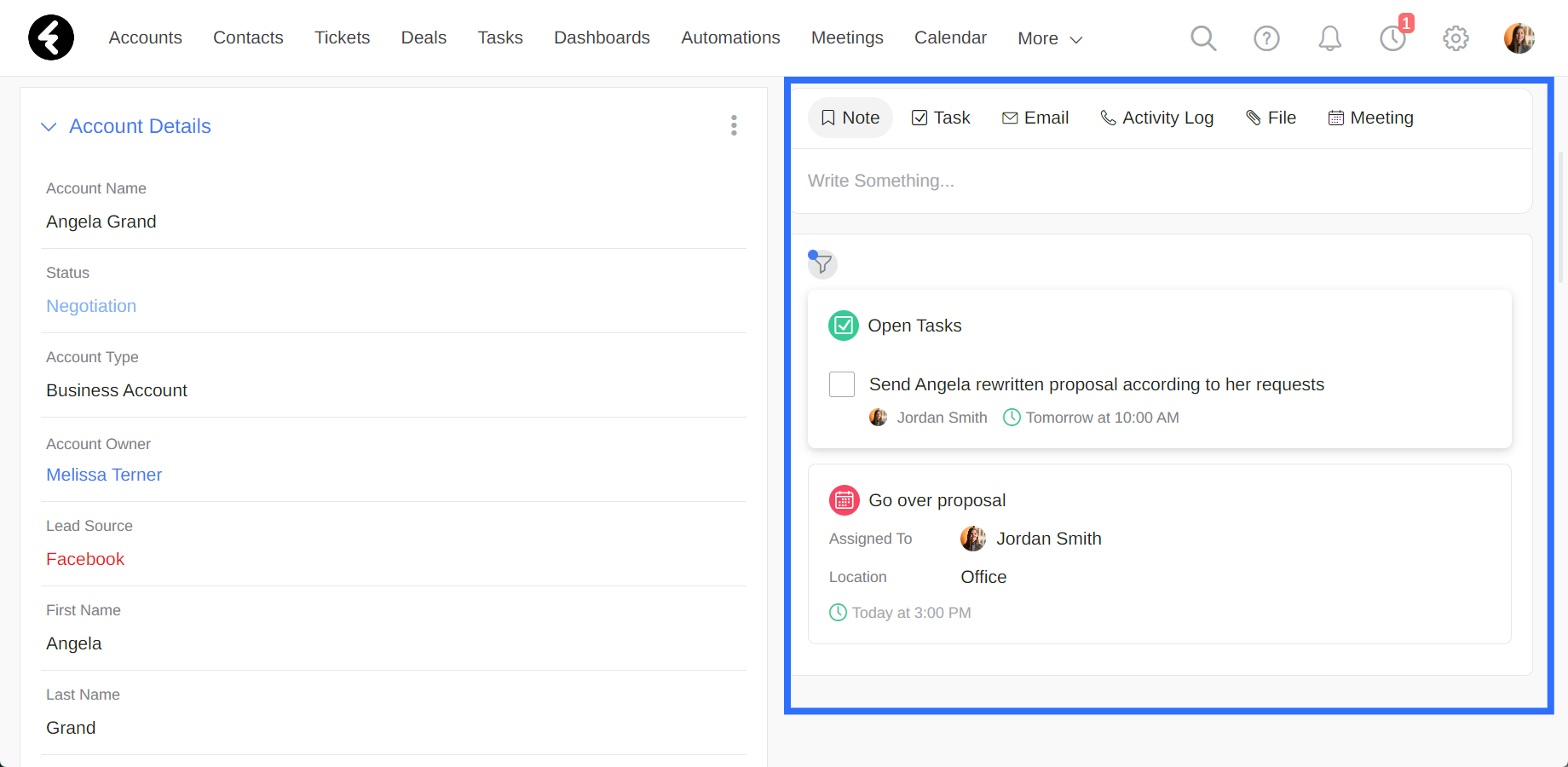The height and width of the screenshot is (767, 1568).
Task: Click the Last Name value Grand
Action: (x=71, y=728)
